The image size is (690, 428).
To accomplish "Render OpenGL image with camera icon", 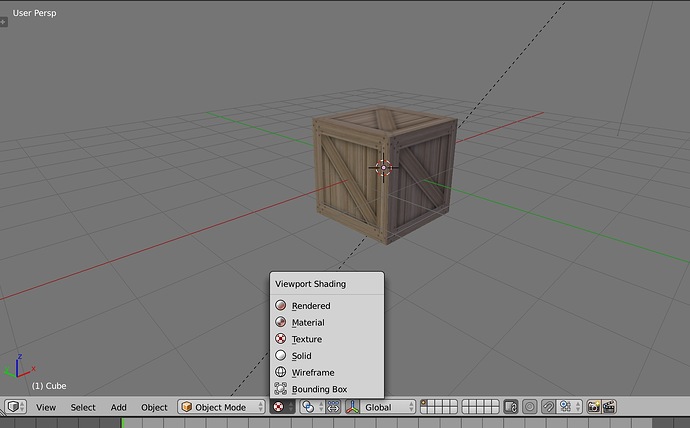I will point(594,407).
